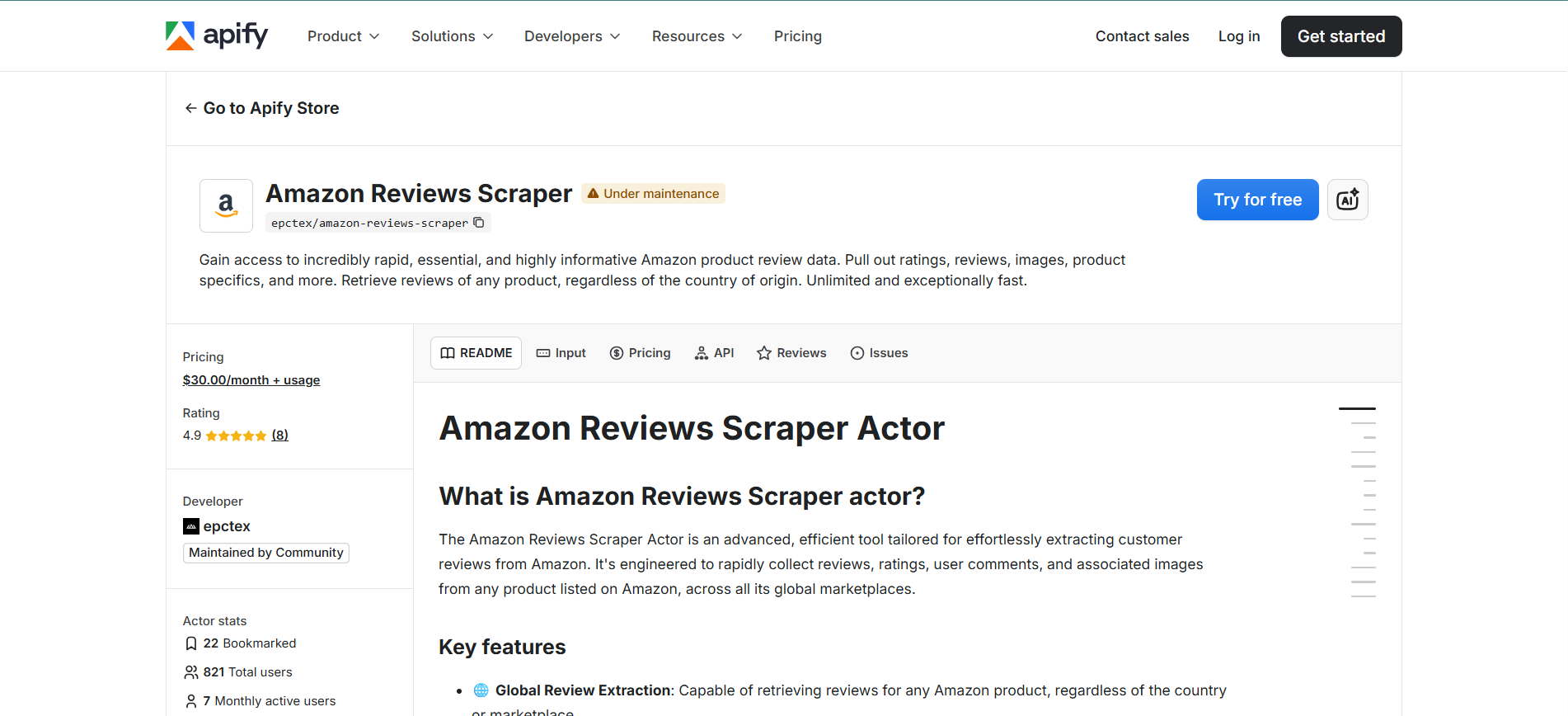Click the What is Amazon Reviews Scraper actor heading
Image resolution: width=1568 pixels, height=716 pixels.
682,496
